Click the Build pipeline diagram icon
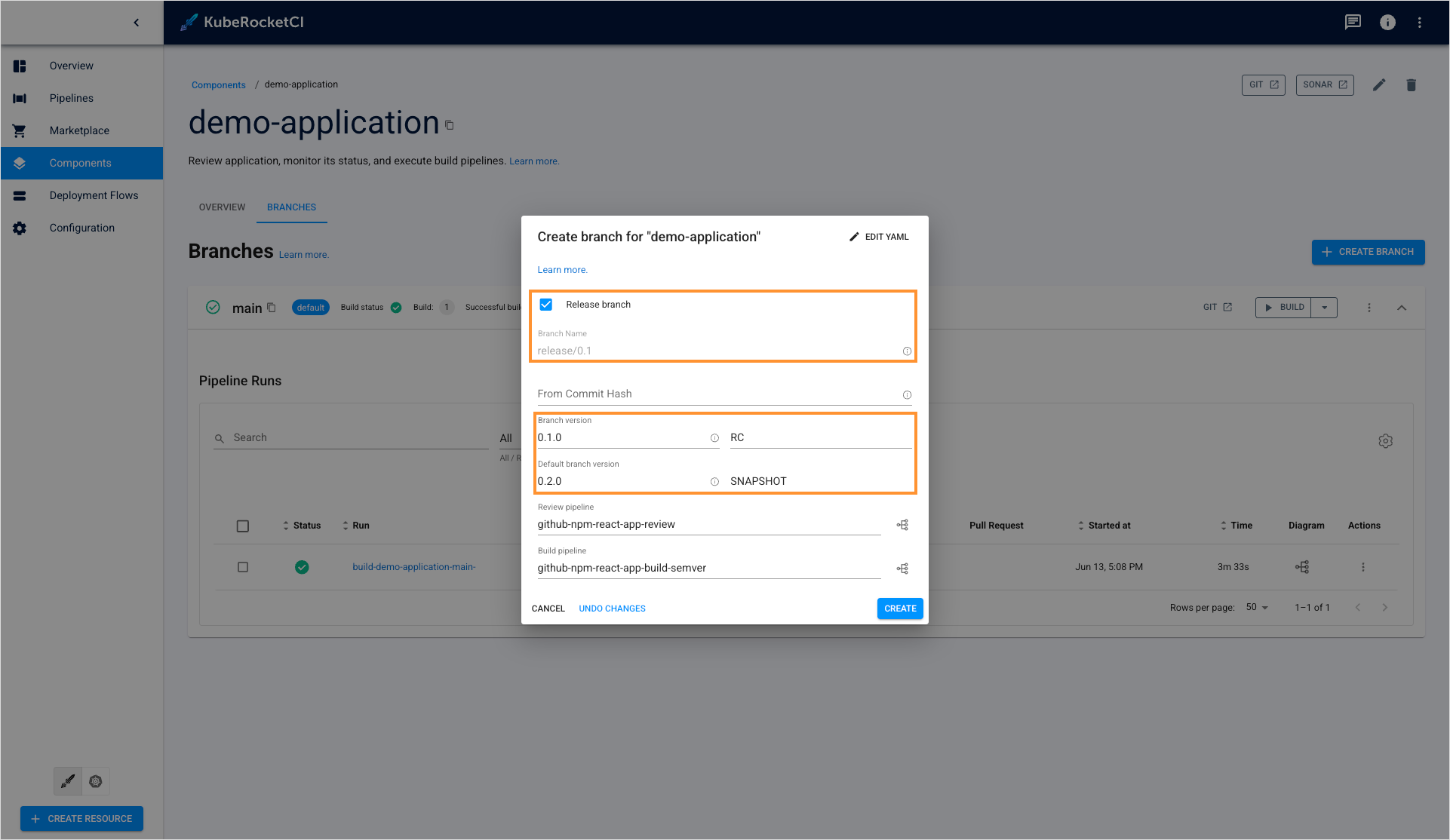Screen dimensions: 1450x840 [x=902, y=569]
